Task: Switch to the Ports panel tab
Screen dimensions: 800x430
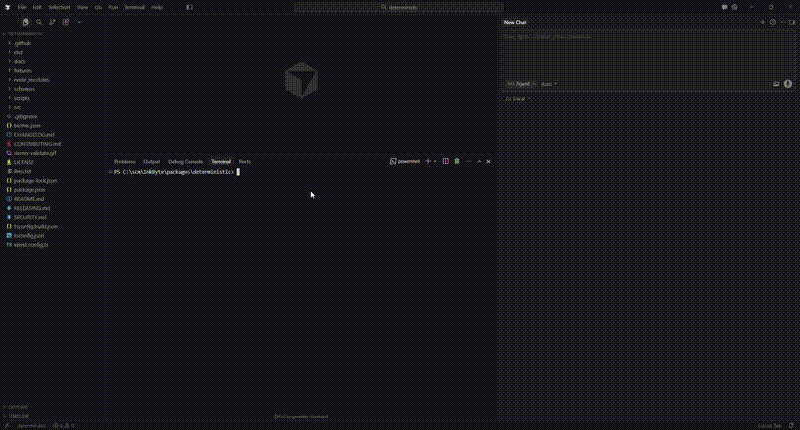Action: 245,162
